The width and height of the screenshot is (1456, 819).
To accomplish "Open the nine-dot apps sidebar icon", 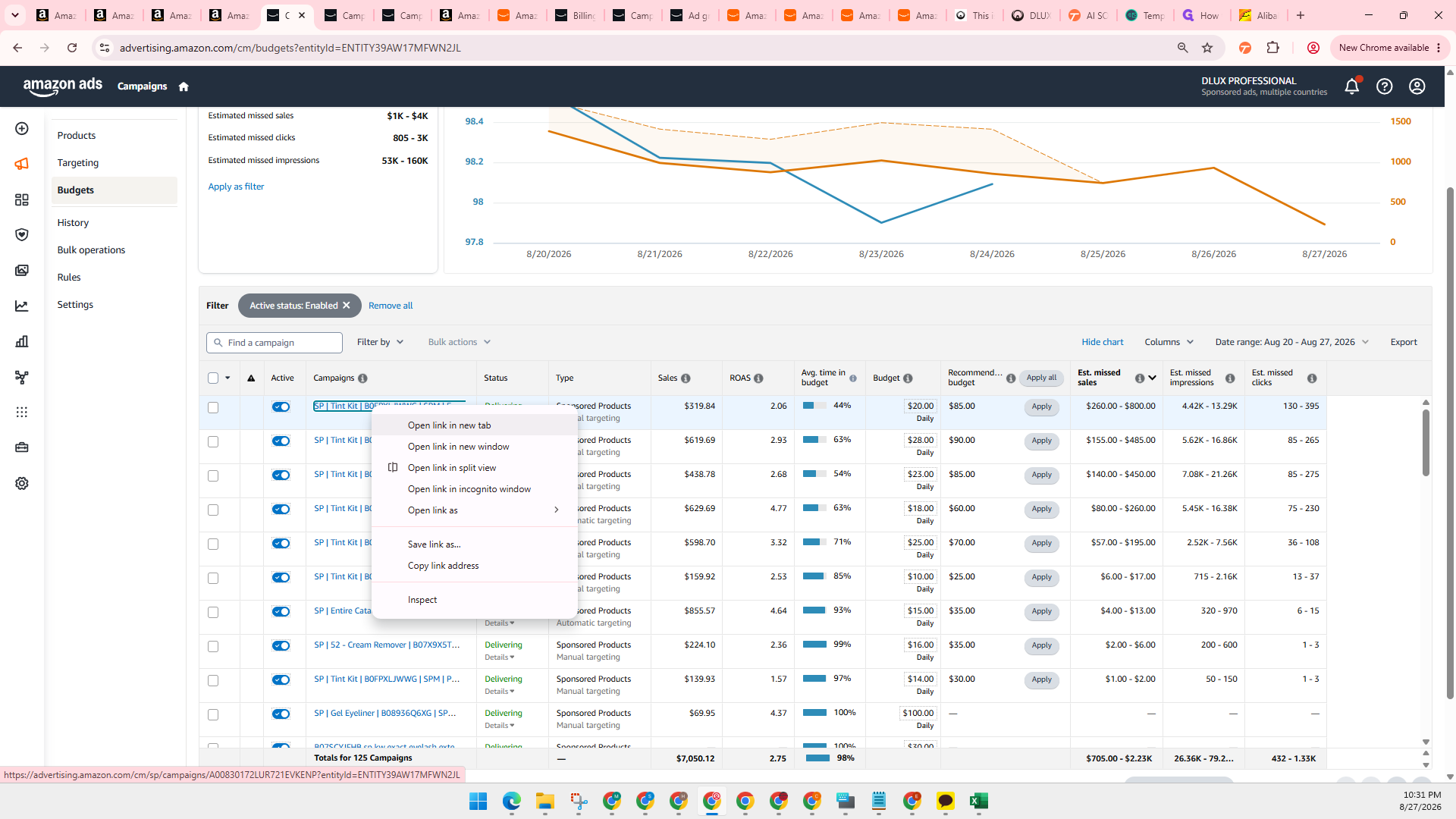I will [x=22, y=412].
